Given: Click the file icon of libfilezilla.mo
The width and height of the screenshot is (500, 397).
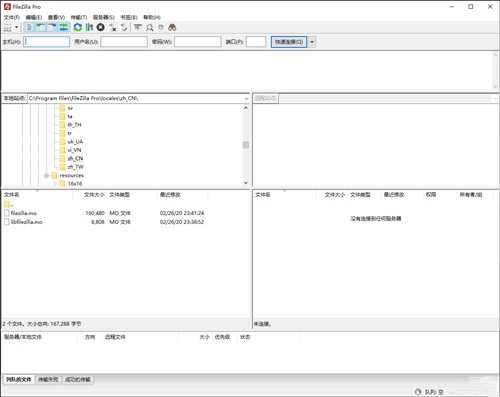Looking at the screenshot, I should point(7,222).
